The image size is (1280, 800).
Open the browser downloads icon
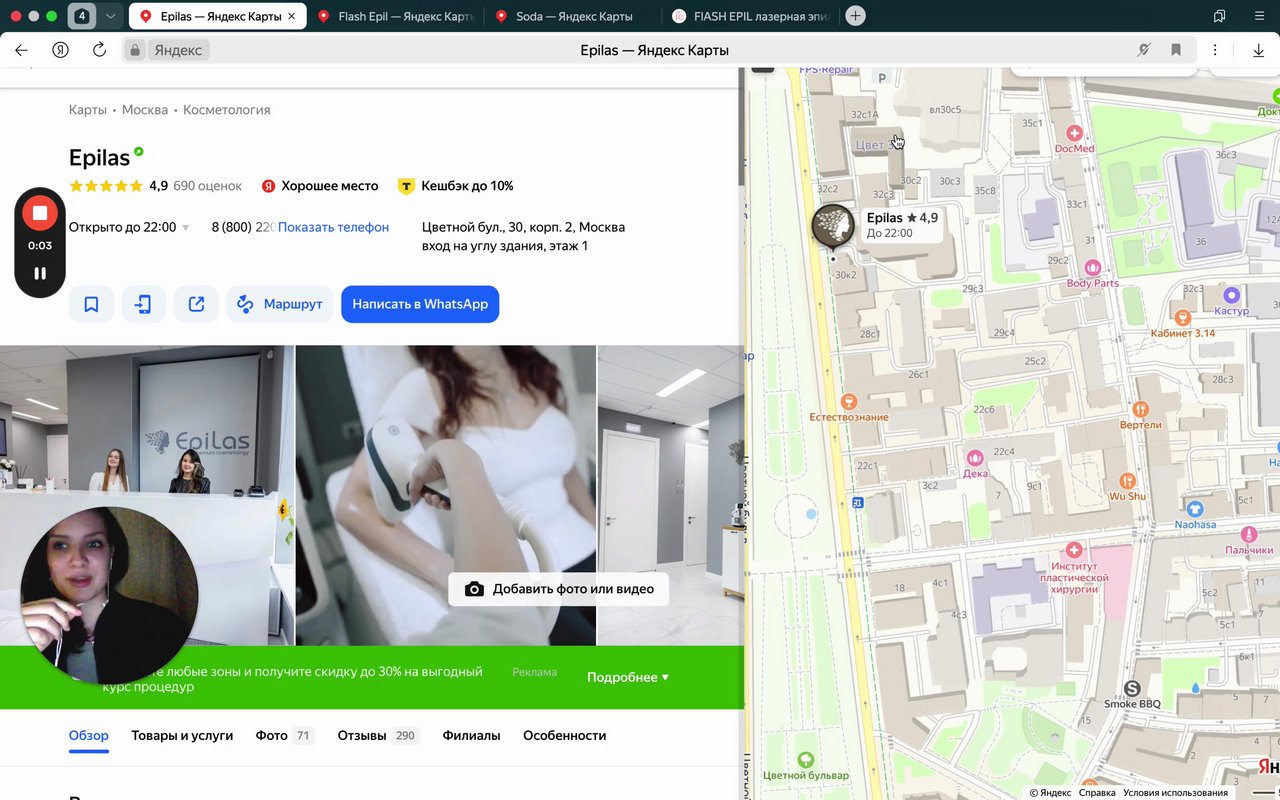pos(1258,50)
